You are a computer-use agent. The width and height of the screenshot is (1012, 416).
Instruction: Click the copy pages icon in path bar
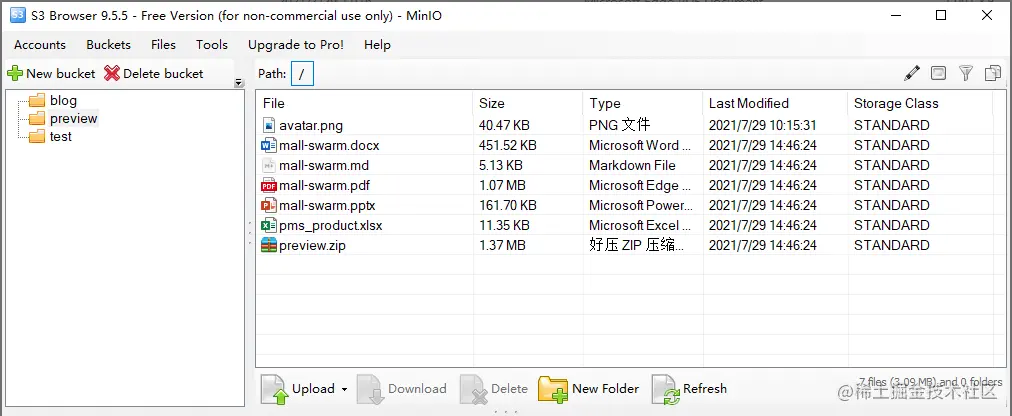(993, 74)
